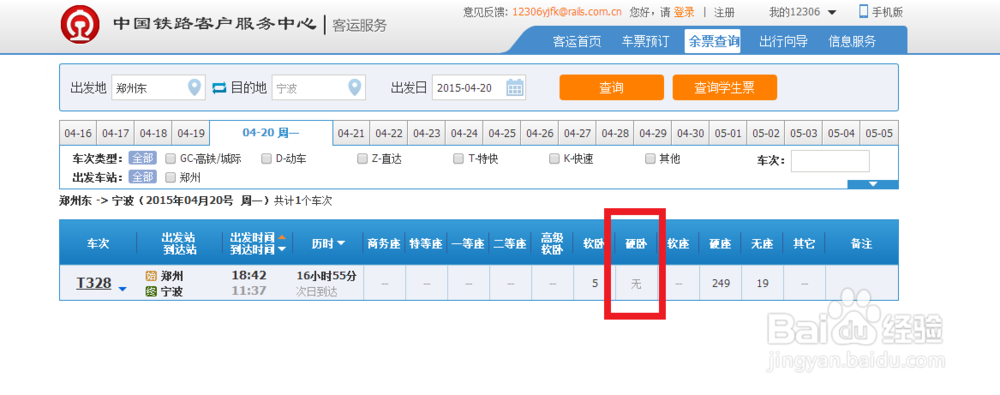Click the 出发地 input field 郑州东
This screenshot has width=1000, height=395.
click(158, 87)
